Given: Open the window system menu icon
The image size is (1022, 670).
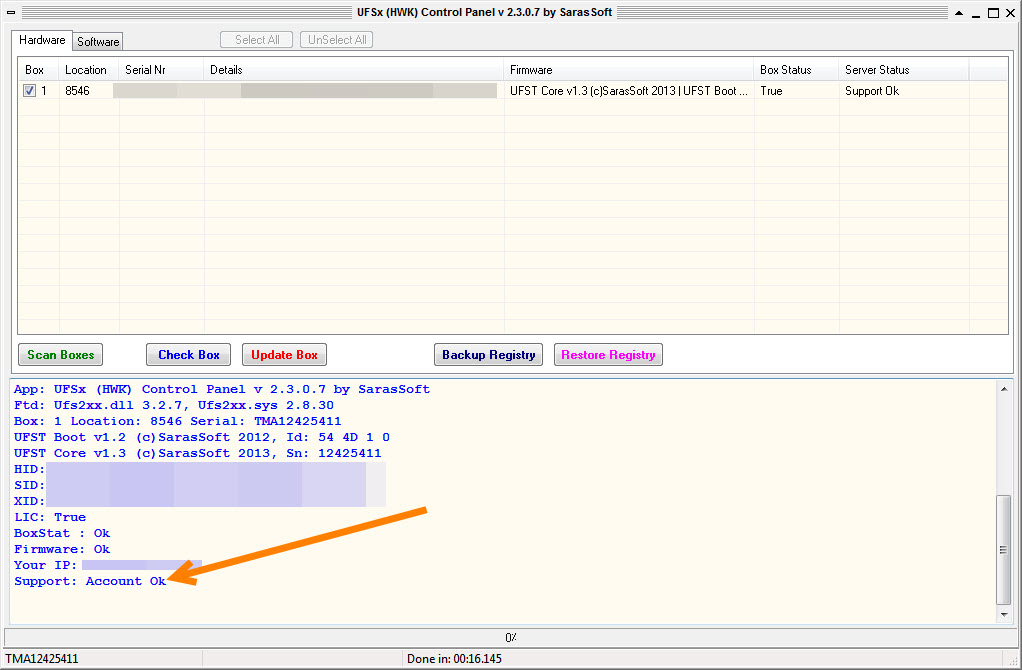Looking at the screenshot, I should point(11,12).
